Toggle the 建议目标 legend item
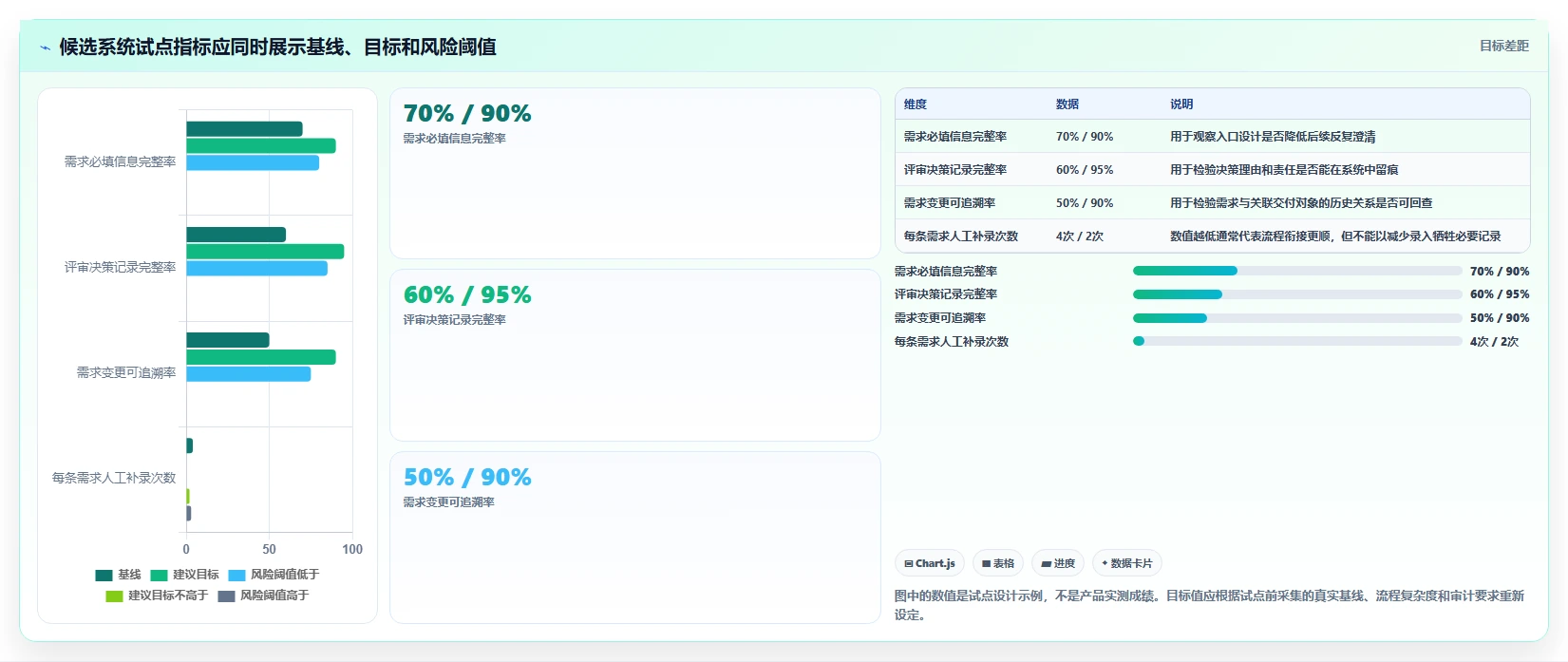This screenshot has width=1568, height=662. (184, 575)
